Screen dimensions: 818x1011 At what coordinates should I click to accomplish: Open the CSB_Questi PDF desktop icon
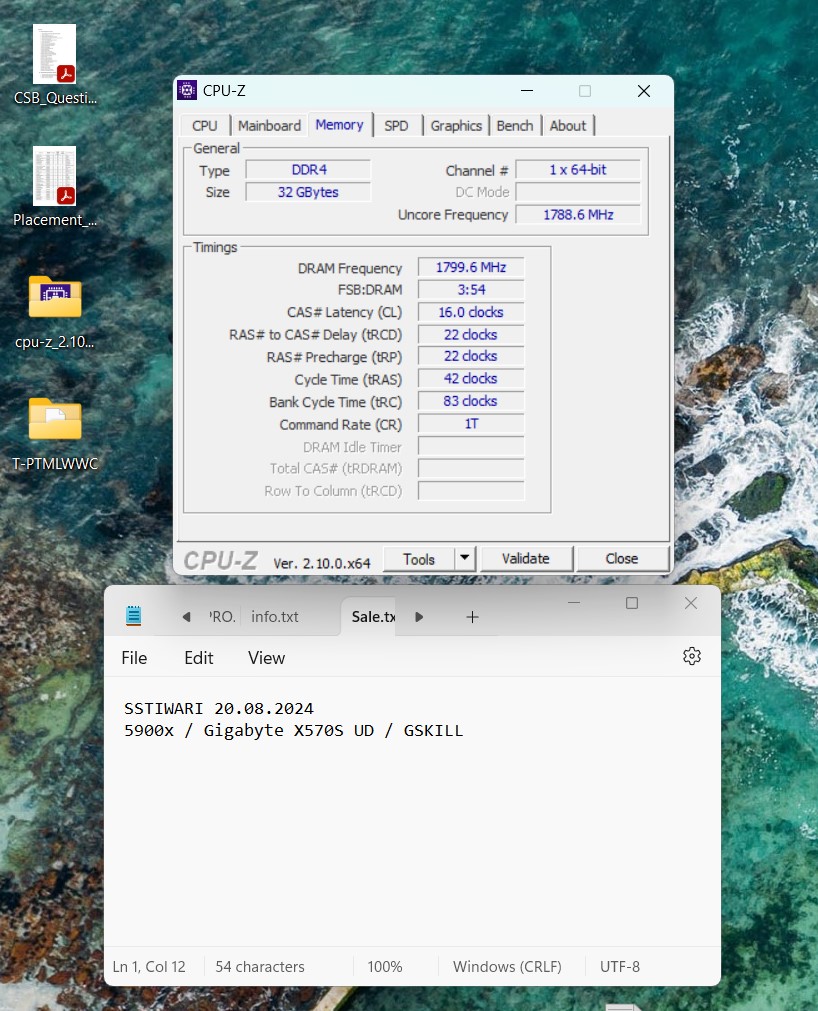click(54, 55)
